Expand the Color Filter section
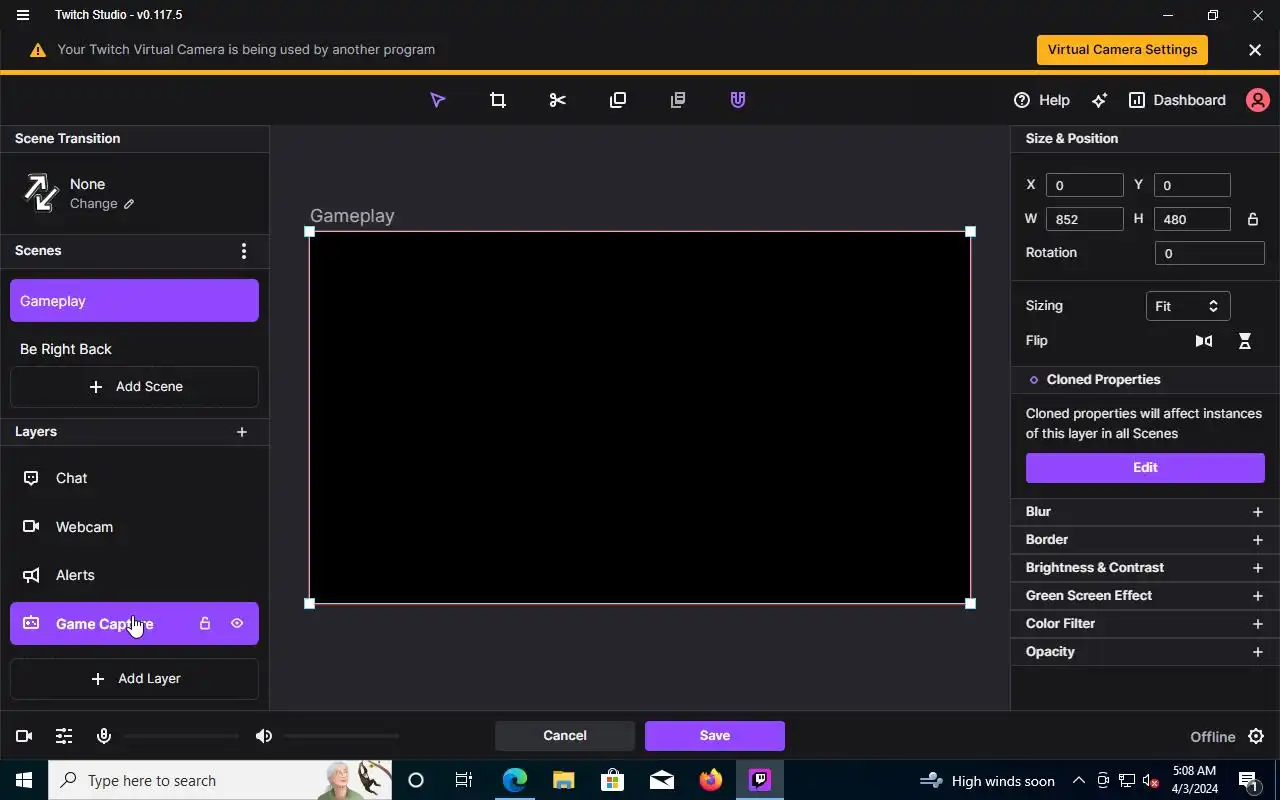 click(1145, 624)
